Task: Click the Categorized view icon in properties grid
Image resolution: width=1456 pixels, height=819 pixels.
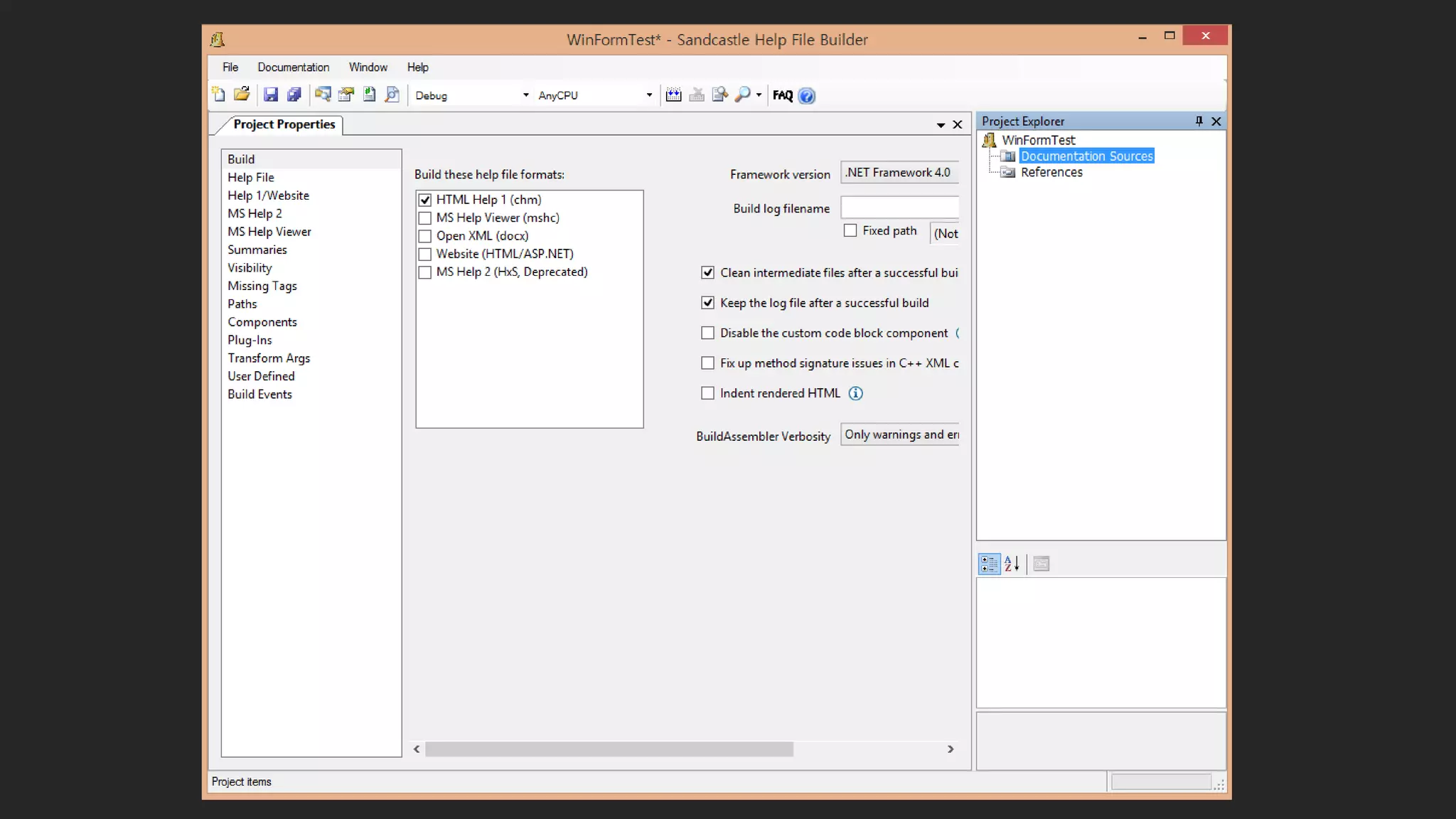Action: 989,564
